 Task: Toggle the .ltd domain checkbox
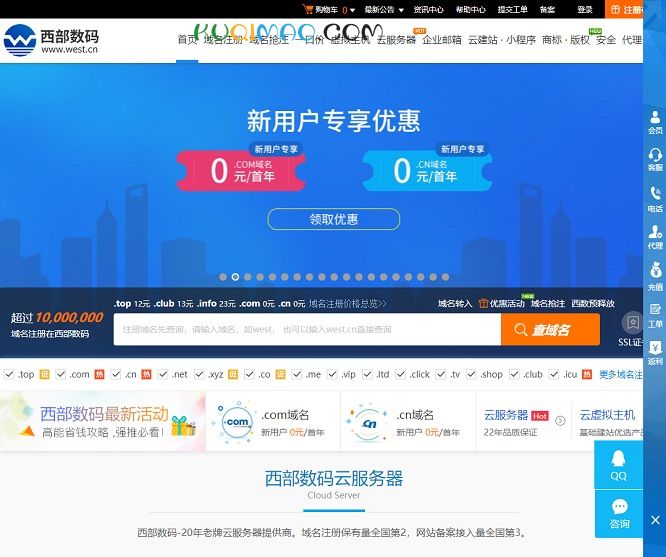point(367,374)
